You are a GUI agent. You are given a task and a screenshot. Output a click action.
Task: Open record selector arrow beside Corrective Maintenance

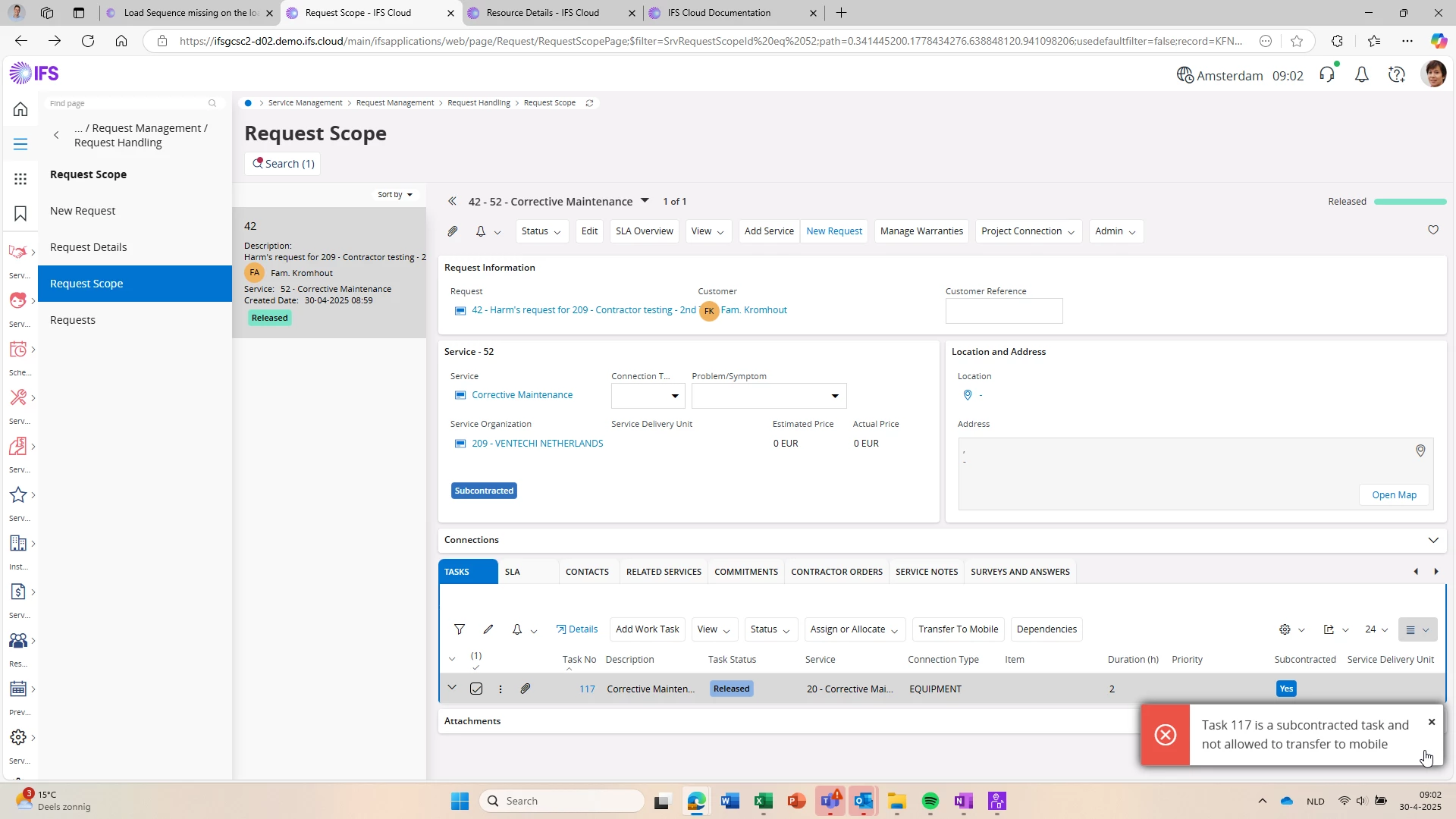tap(645, 200)
